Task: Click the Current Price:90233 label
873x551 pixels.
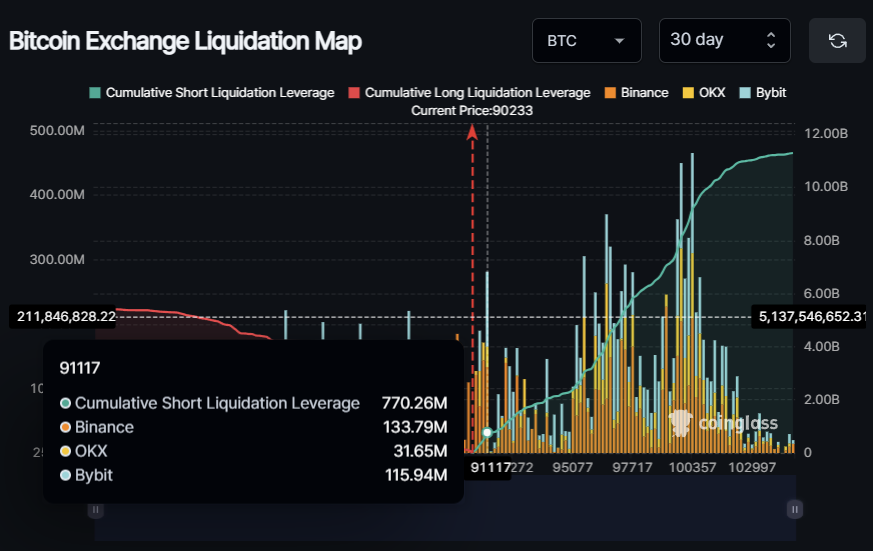Action: pyautogui.click(x=472, y=111)
